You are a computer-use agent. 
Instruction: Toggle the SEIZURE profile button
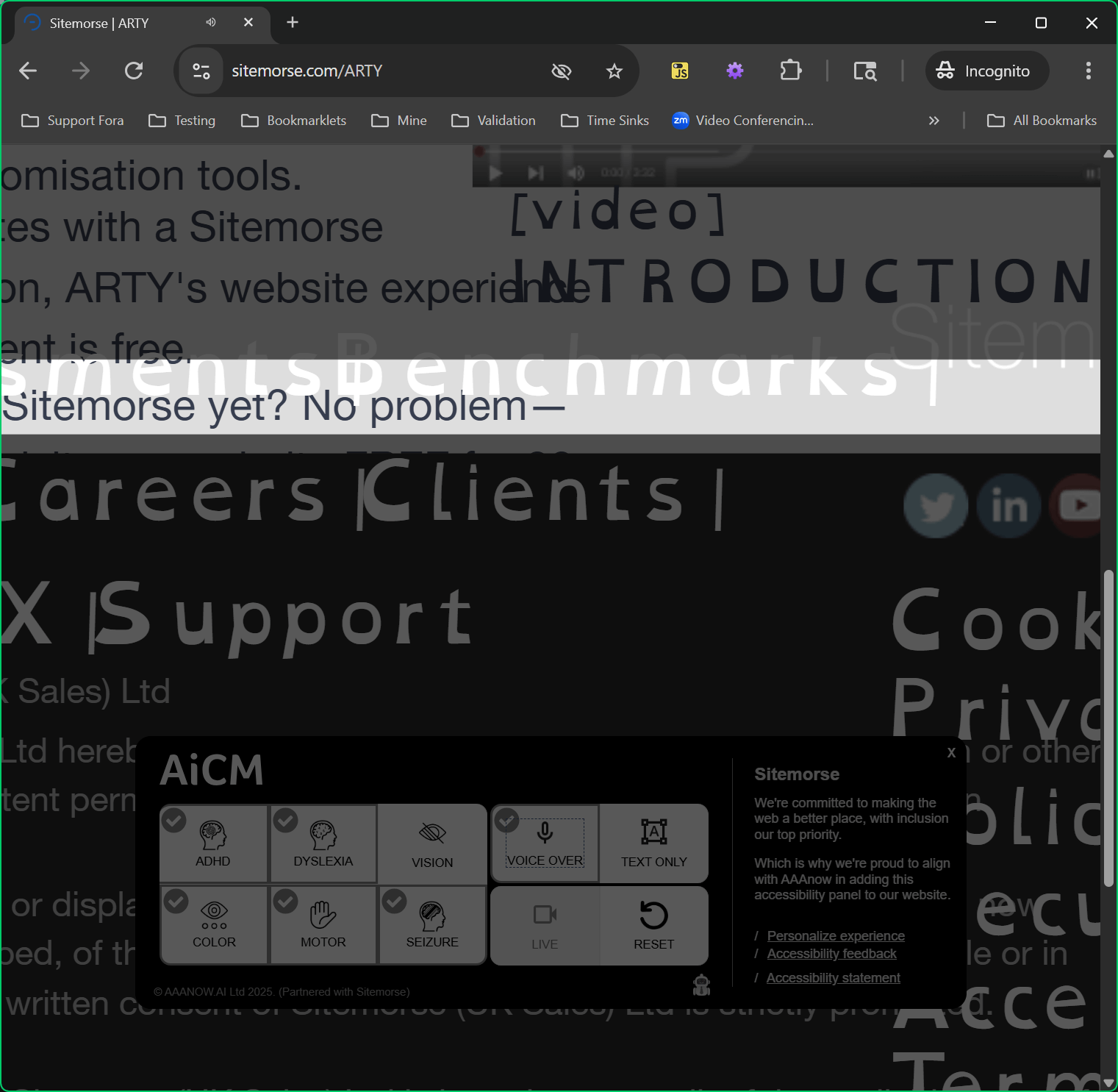[432, 924]
